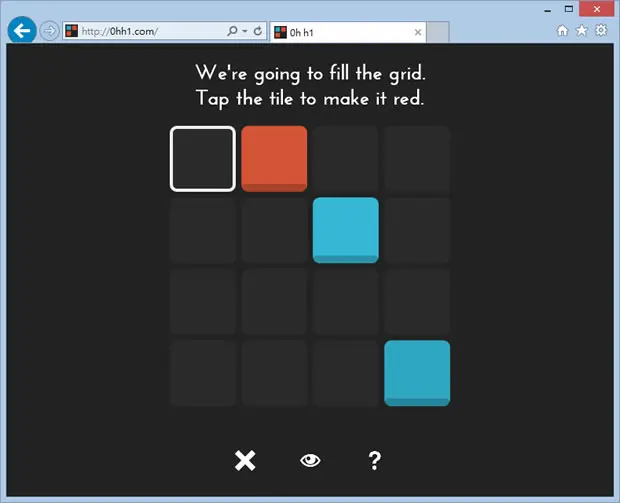This screenshot has width=620, height=503.
Task: Click the X quit icon below grid
Action: coord(245,461)
